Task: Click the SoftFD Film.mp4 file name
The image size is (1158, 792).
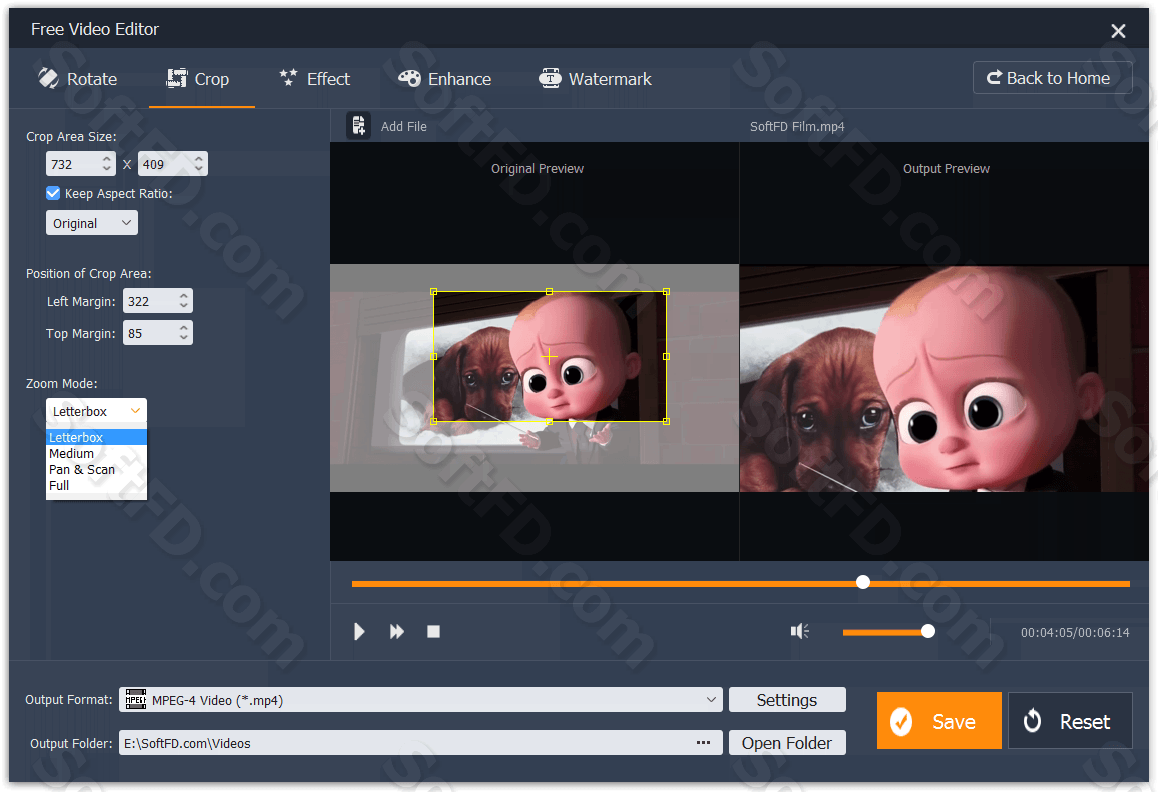Action: point(797,126)
